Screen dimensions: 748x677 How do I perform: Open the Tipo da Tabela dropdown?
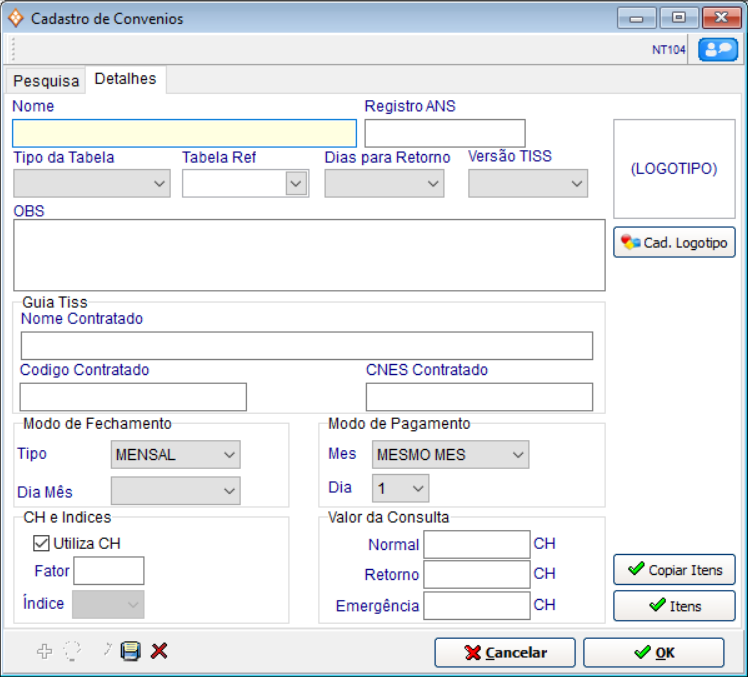[x=91, y=183]
